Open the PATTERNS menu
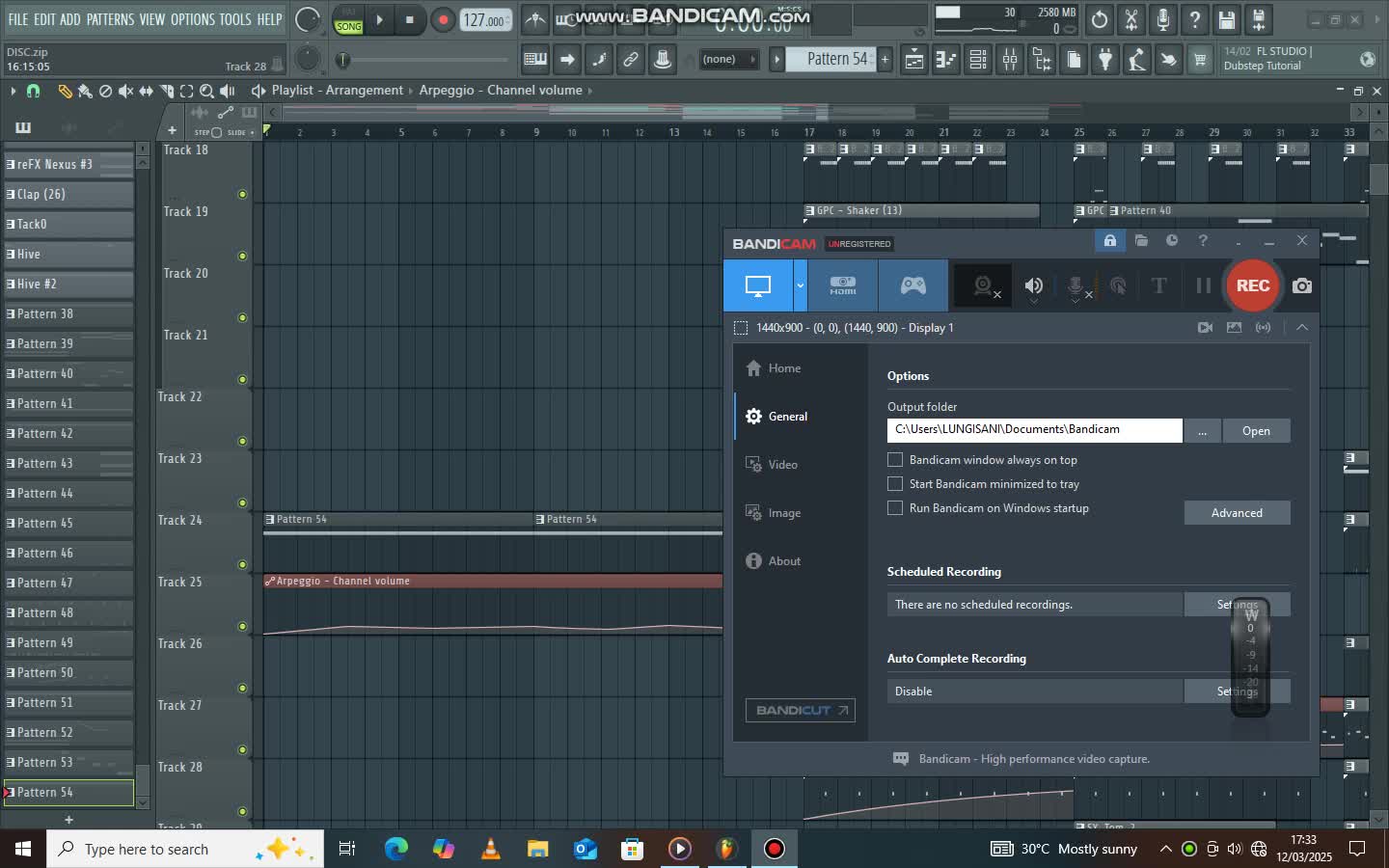 click(110, 19)
